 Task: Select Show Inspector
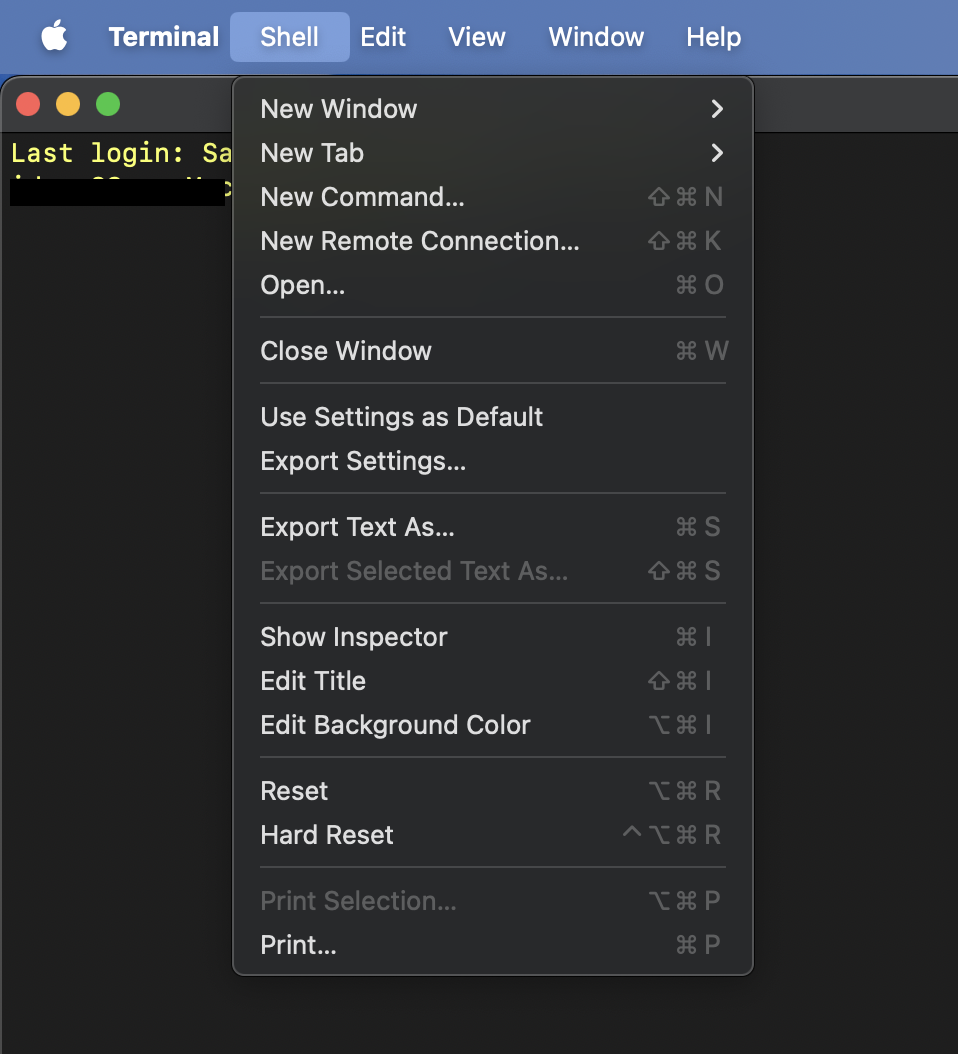coord(493,637)
